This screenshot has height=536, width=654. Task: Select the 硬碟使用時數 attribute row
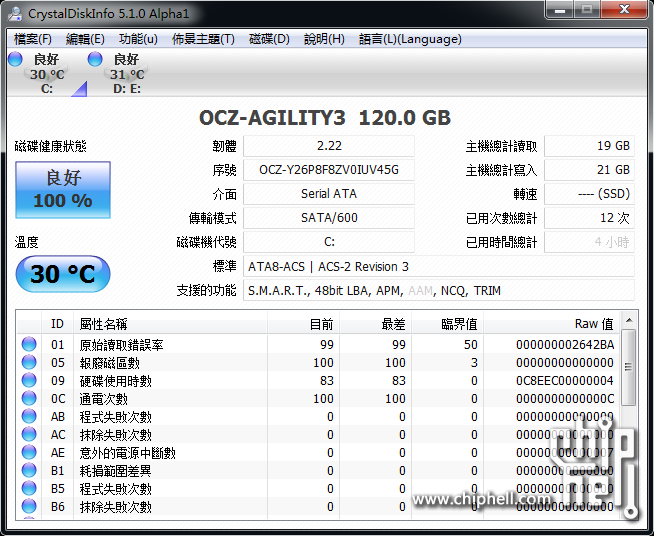click(319, 380)
